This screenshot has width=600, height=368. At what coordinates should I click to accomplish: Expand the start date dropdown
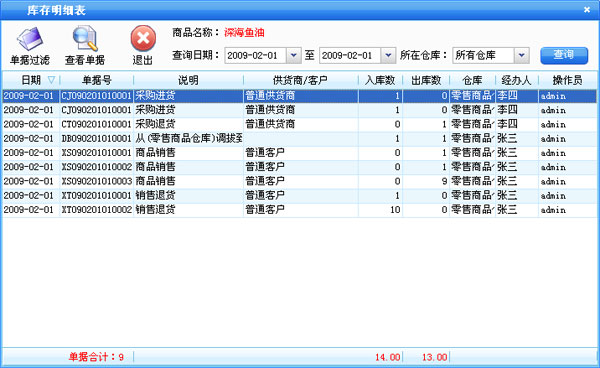(293, 55)
